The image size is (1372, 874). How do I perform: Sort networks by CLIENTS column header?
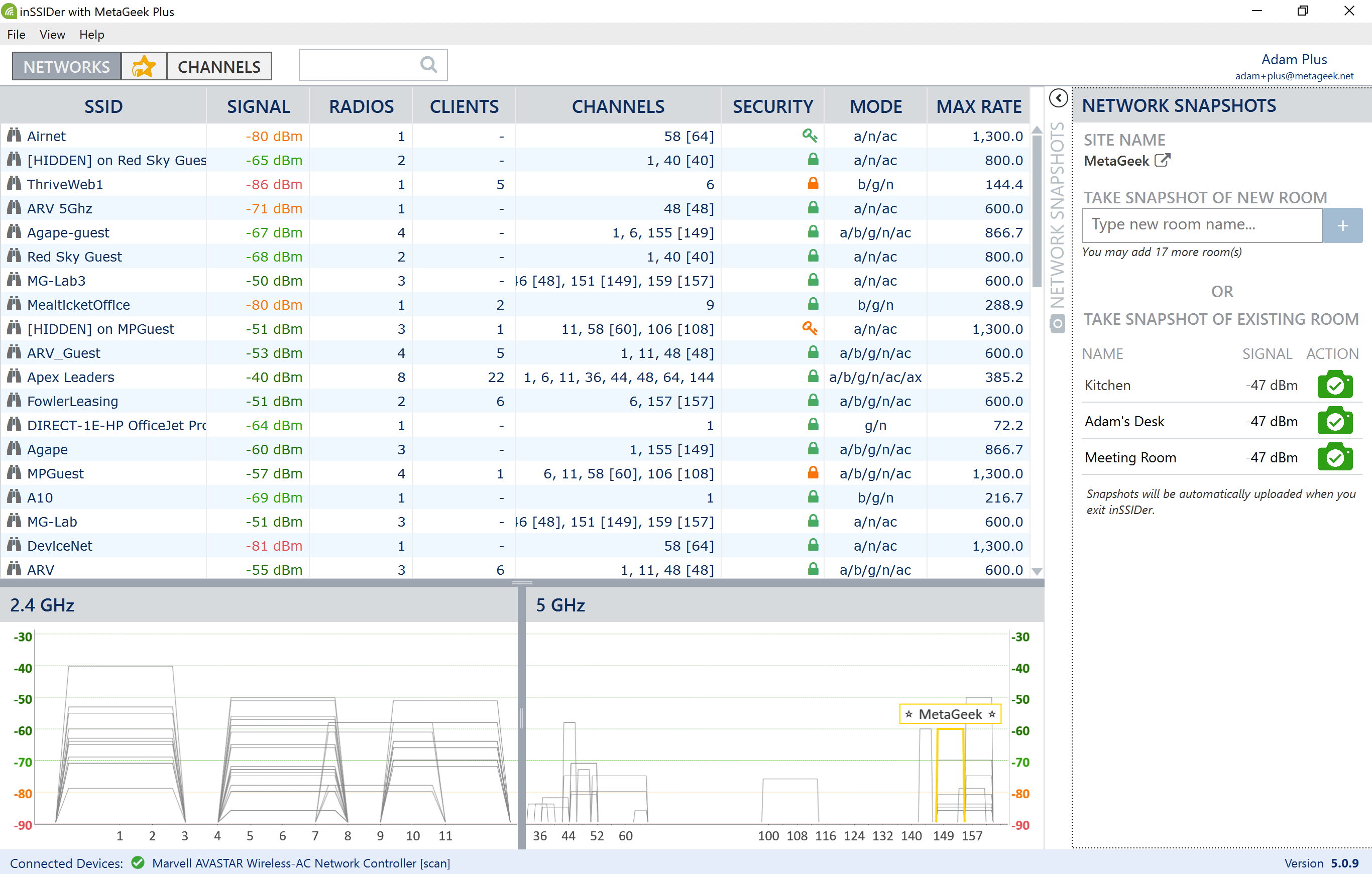[464, 106]
